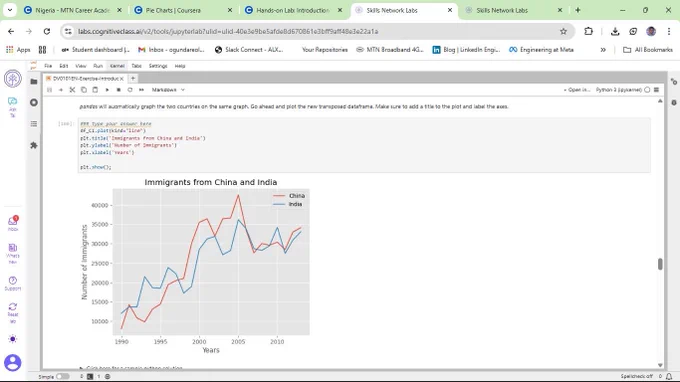Open the Engineering at Meta bookmark

click(541, 50)
